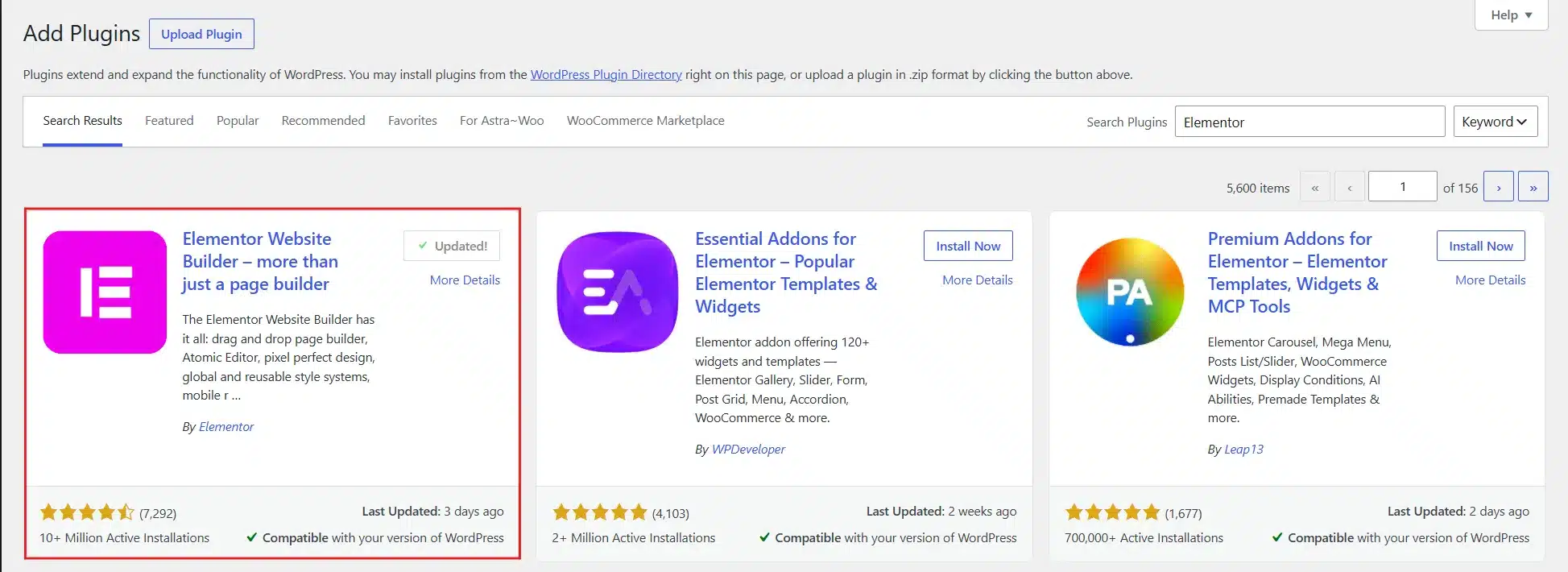This screenshot has width=1568, height=572.
Task: Go to the next page arrow
Action: coord(1499,187)
